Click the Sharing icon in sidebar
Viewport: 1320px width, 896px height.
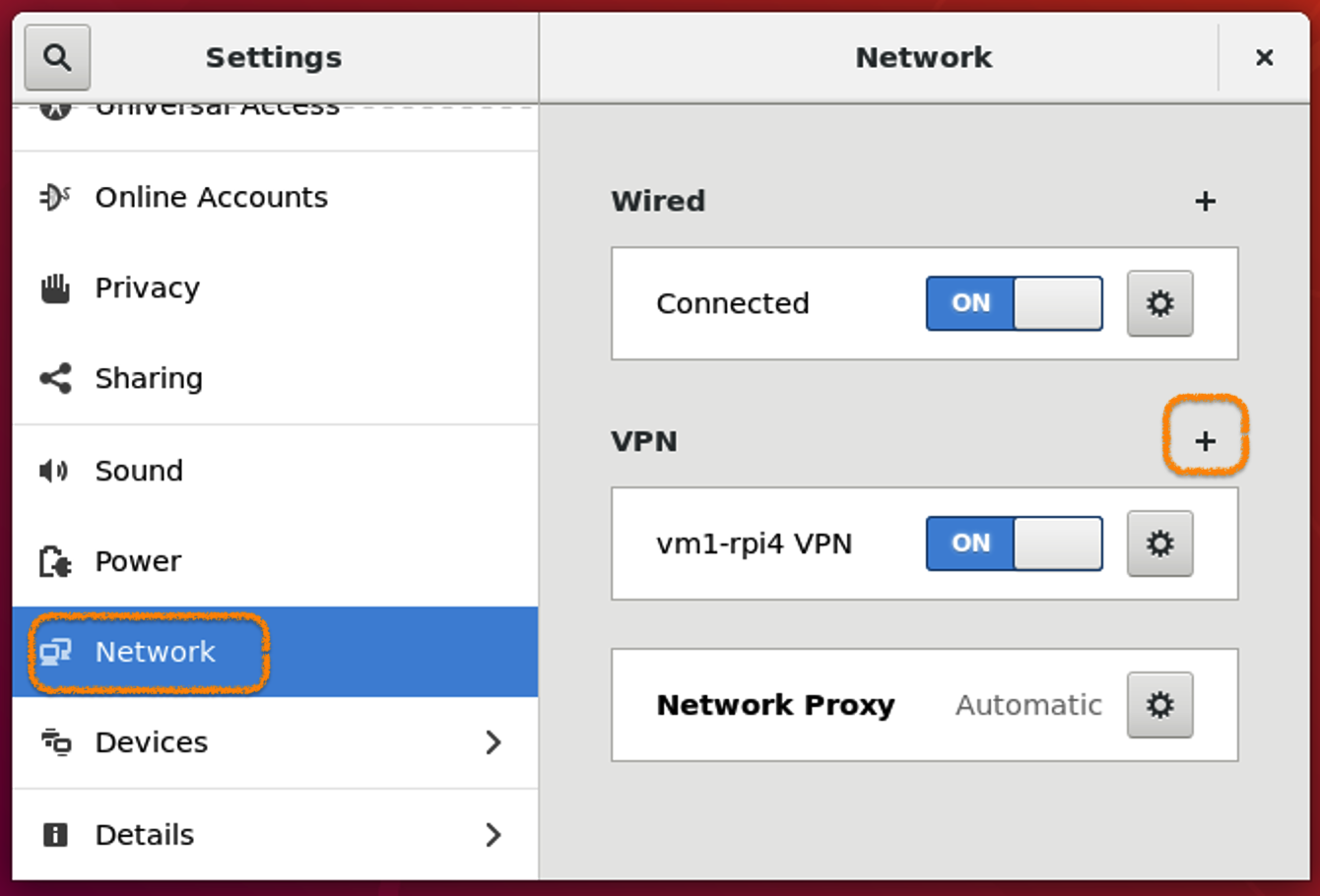[x=55, y=378]
